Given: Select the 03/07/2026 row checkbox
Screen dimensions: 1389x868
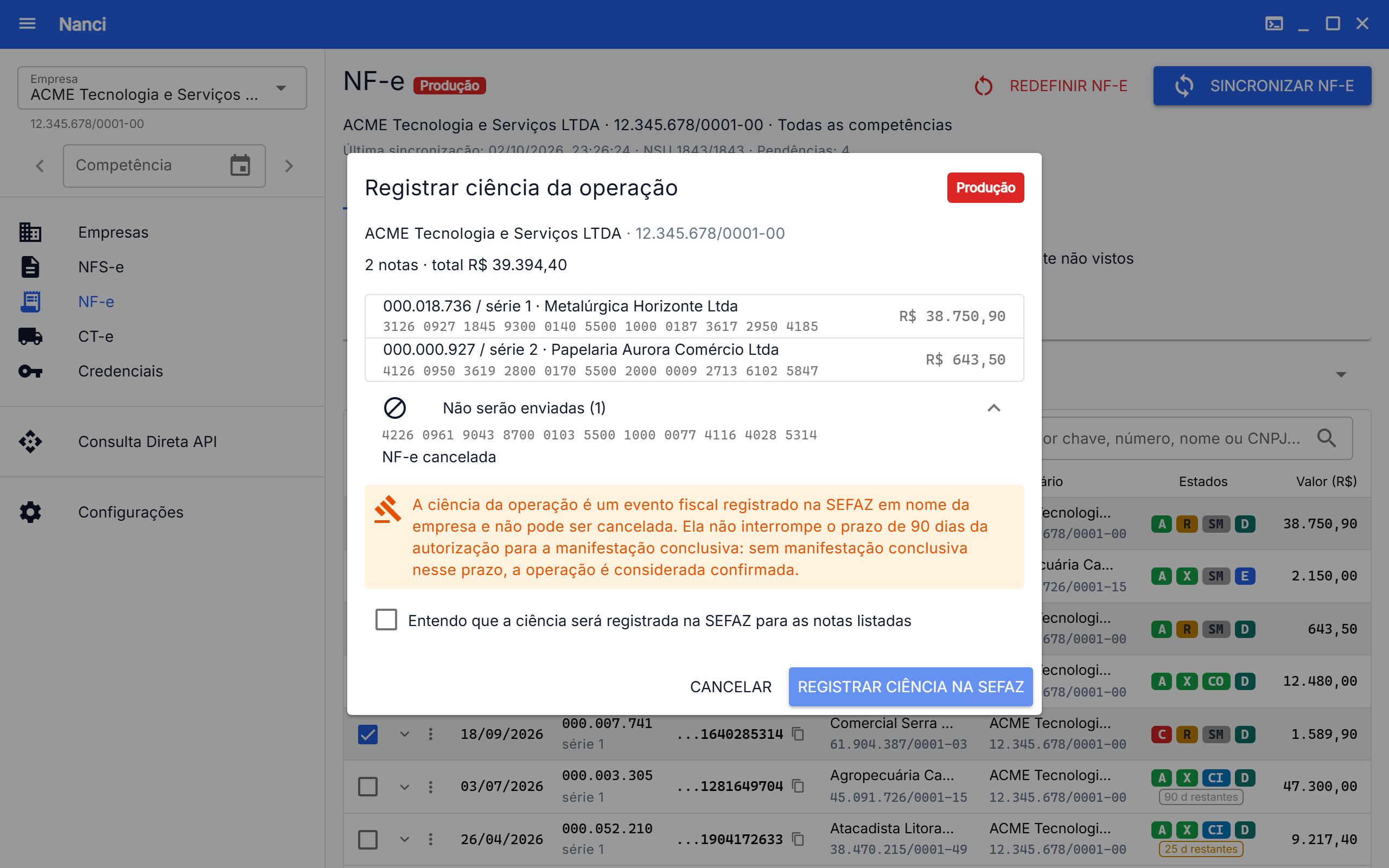Looking at the screenshot, I should pos(368,787).
